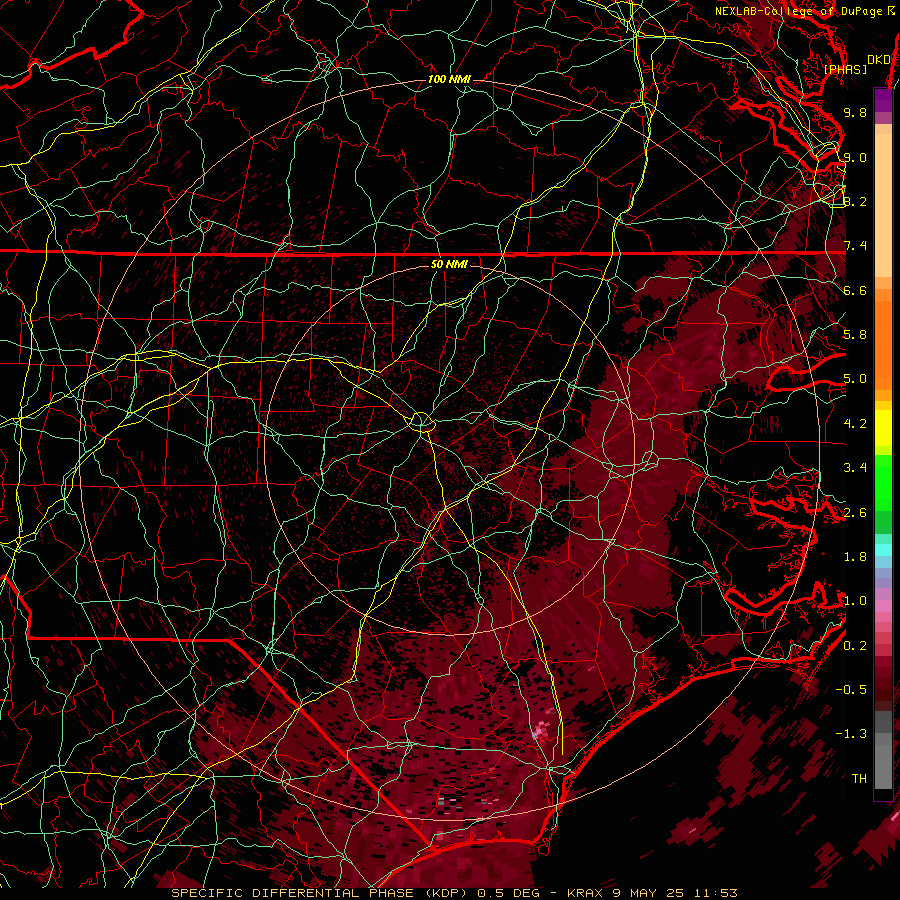Click the "DKD" label above the color scale
The height and width of the screenshot is (900, 900).
click(x=879, y=60)
